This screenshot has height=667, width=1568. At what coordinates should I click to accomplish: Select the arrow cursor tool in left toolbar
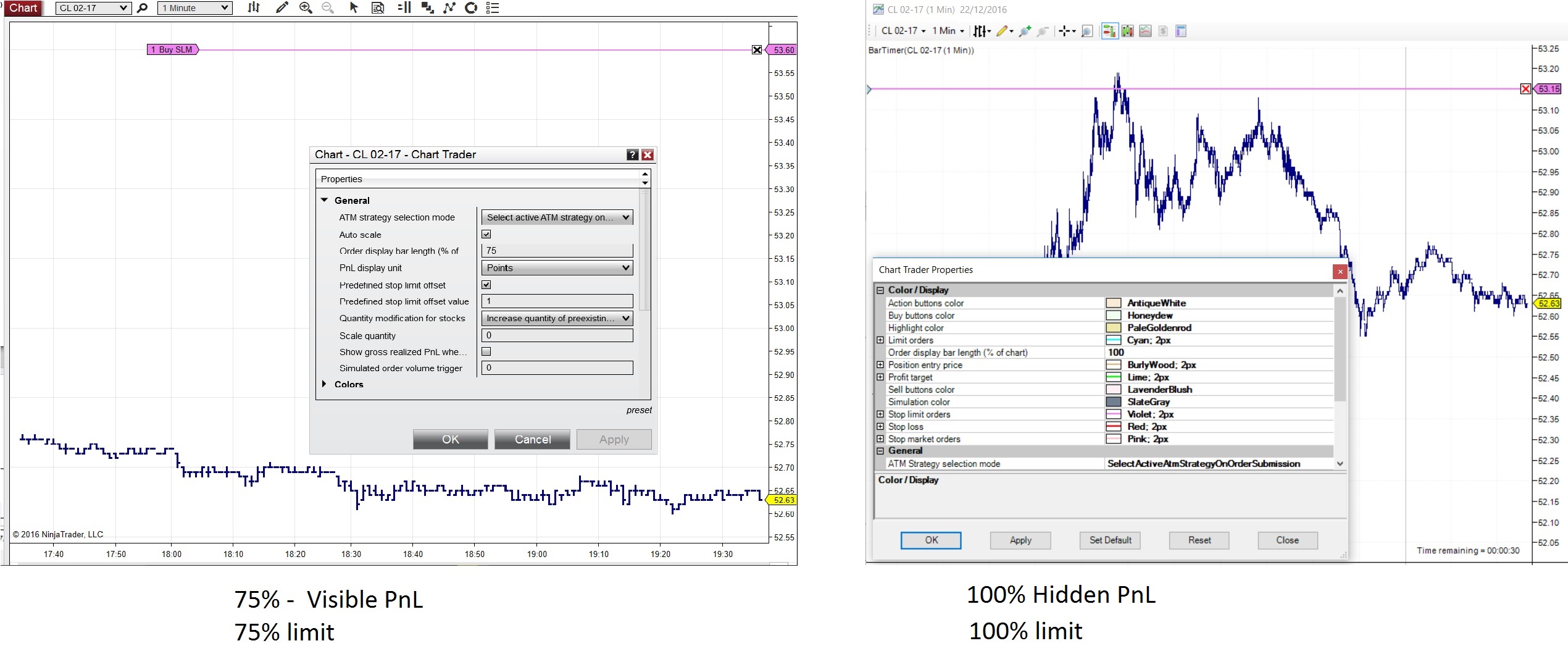tap(354, 8)
